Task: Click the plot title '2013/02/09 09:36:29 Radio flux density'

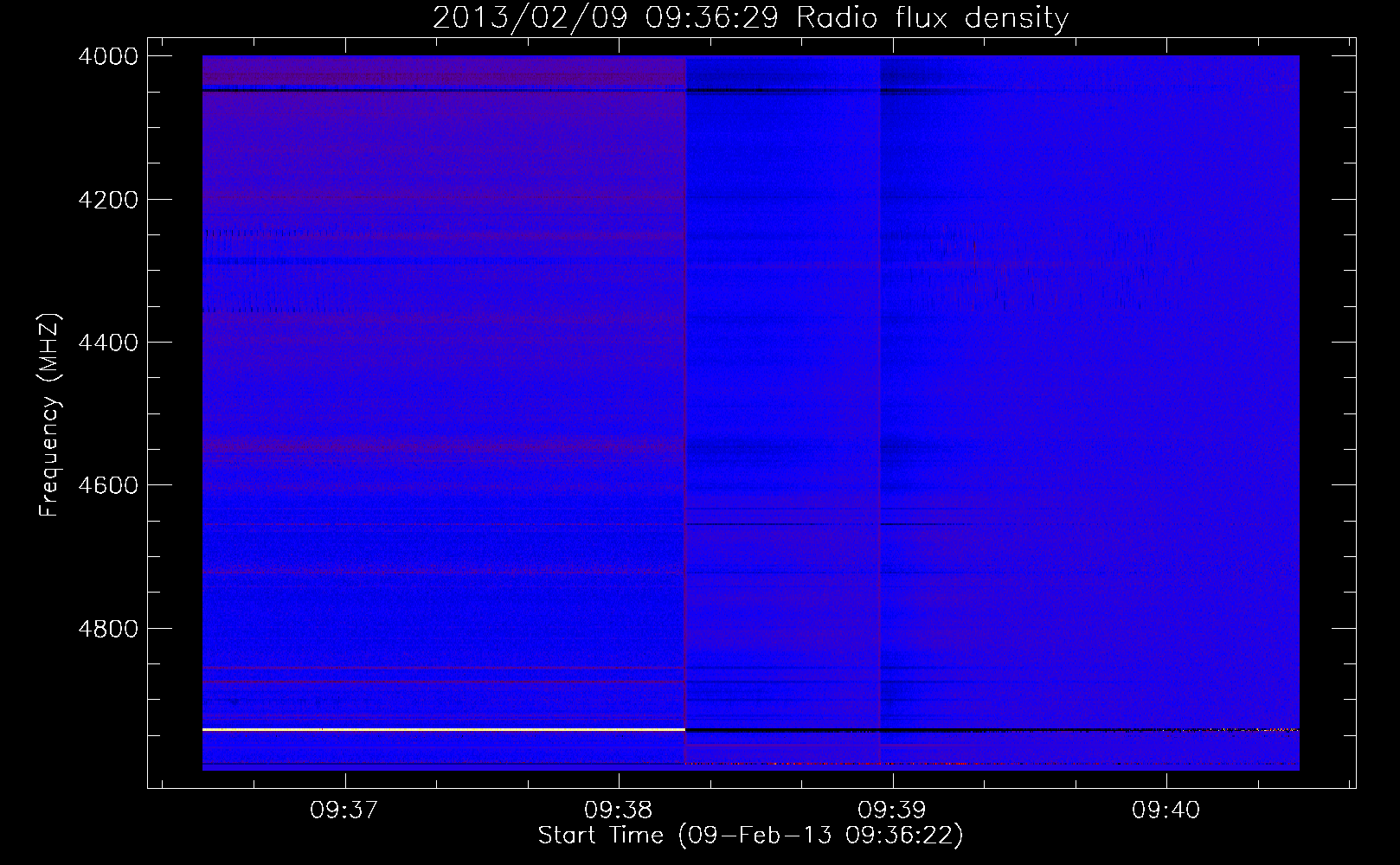Action: pos(750,18)
